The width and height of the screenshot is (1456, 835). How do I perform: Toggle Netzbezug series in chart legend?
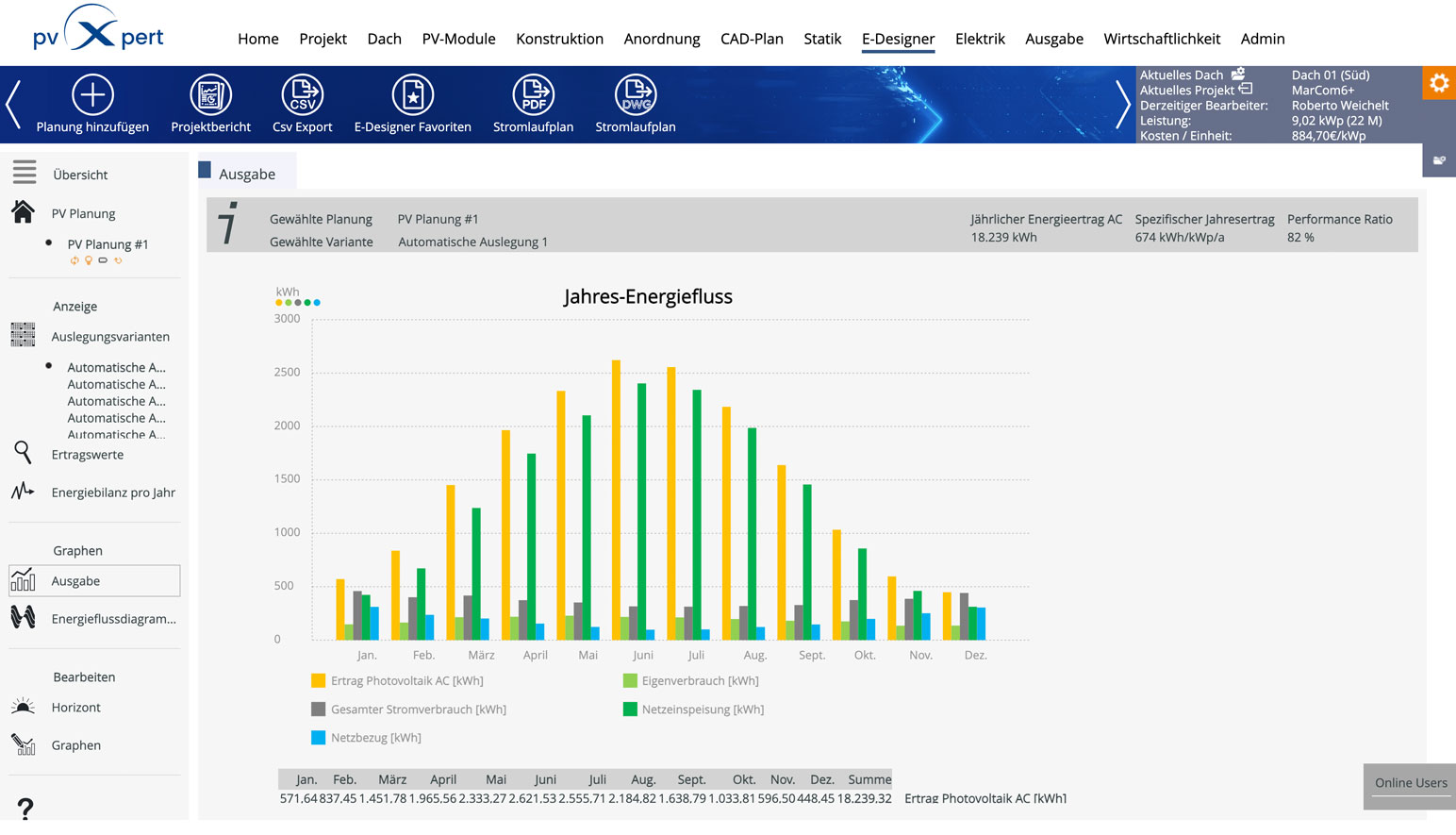pyautogui.click(x=319, y=738)
